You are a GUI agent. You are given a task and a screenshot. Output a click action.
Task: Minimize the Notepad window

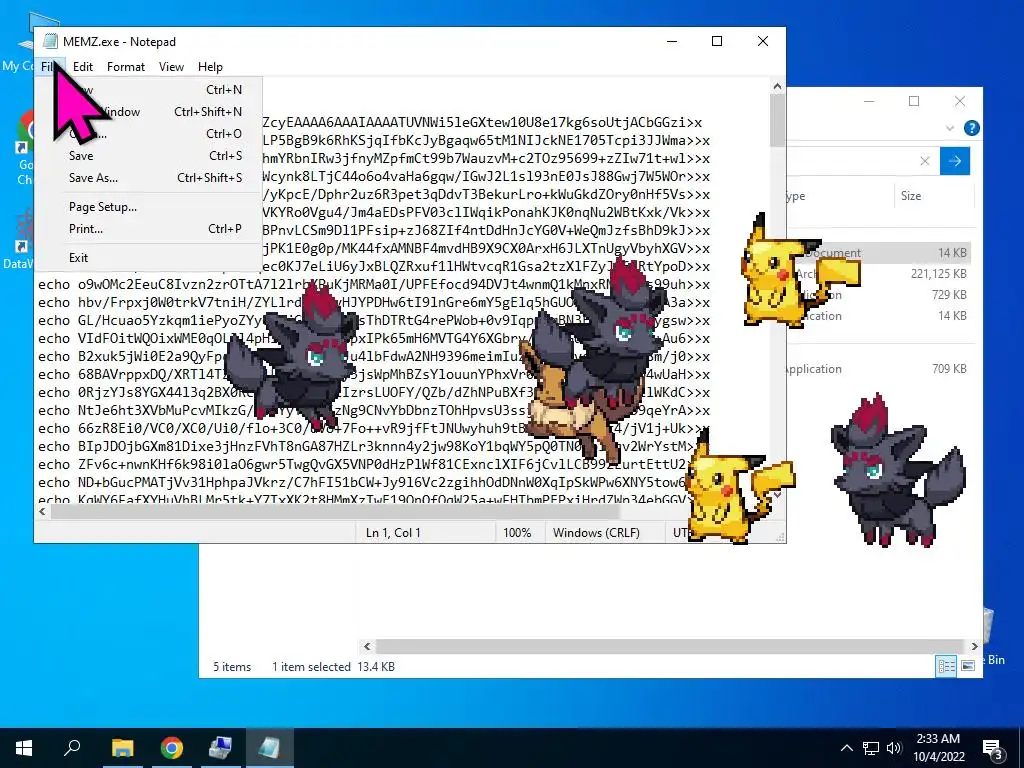point(672,41)
